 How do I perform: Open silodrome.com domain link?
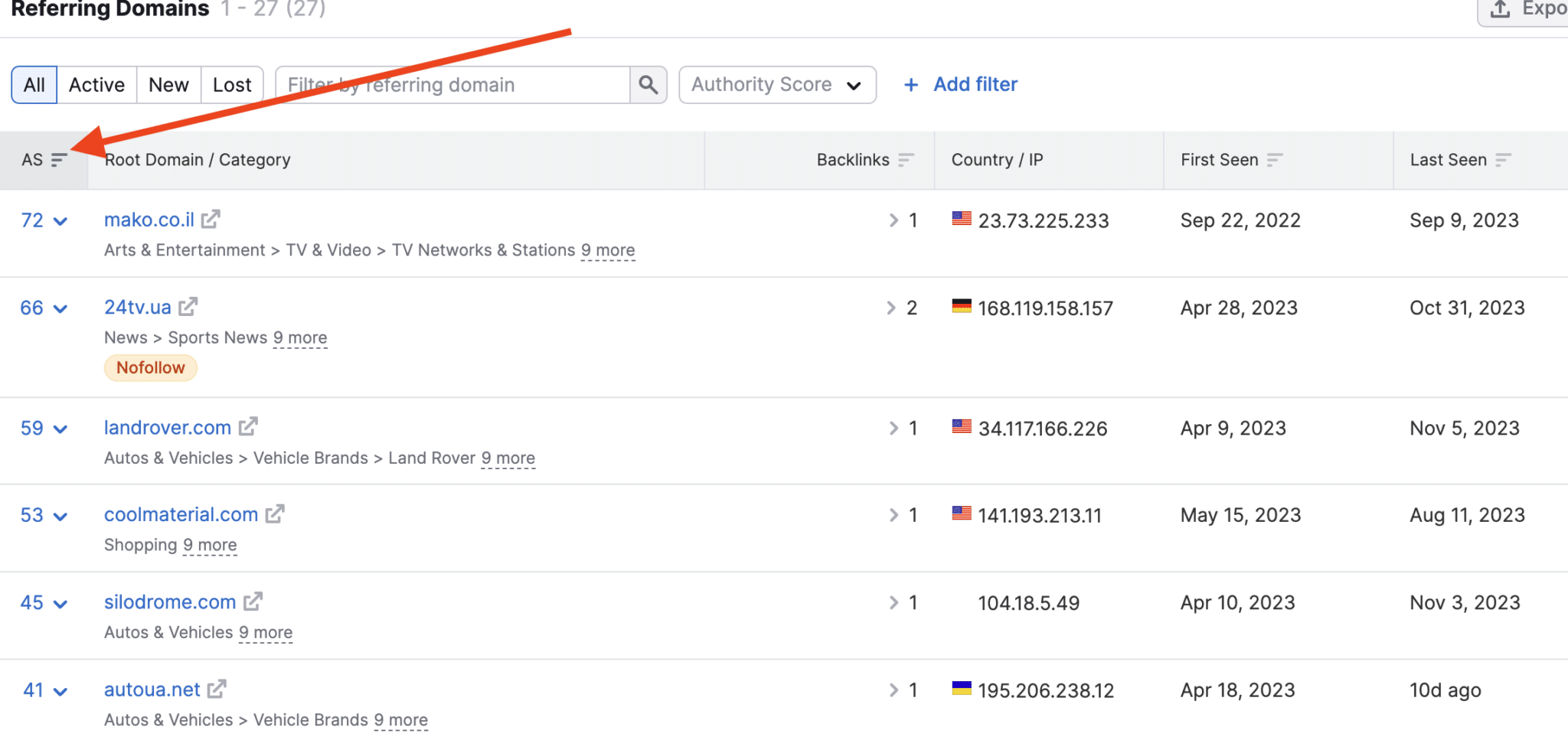pyautogui.click(x=170, y=601)
